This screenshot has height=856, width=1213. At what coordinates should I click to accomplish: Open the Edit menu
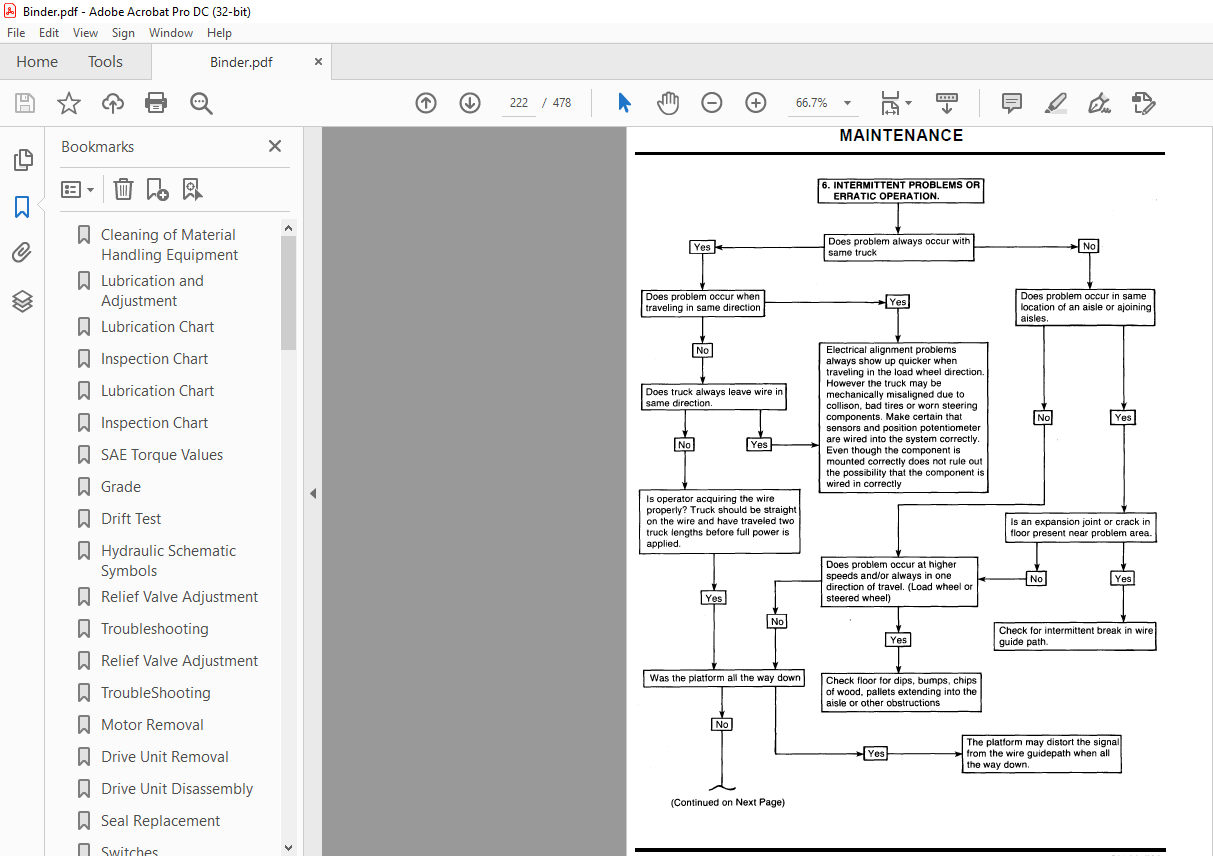pyautogui.click(x=49, y=33)
